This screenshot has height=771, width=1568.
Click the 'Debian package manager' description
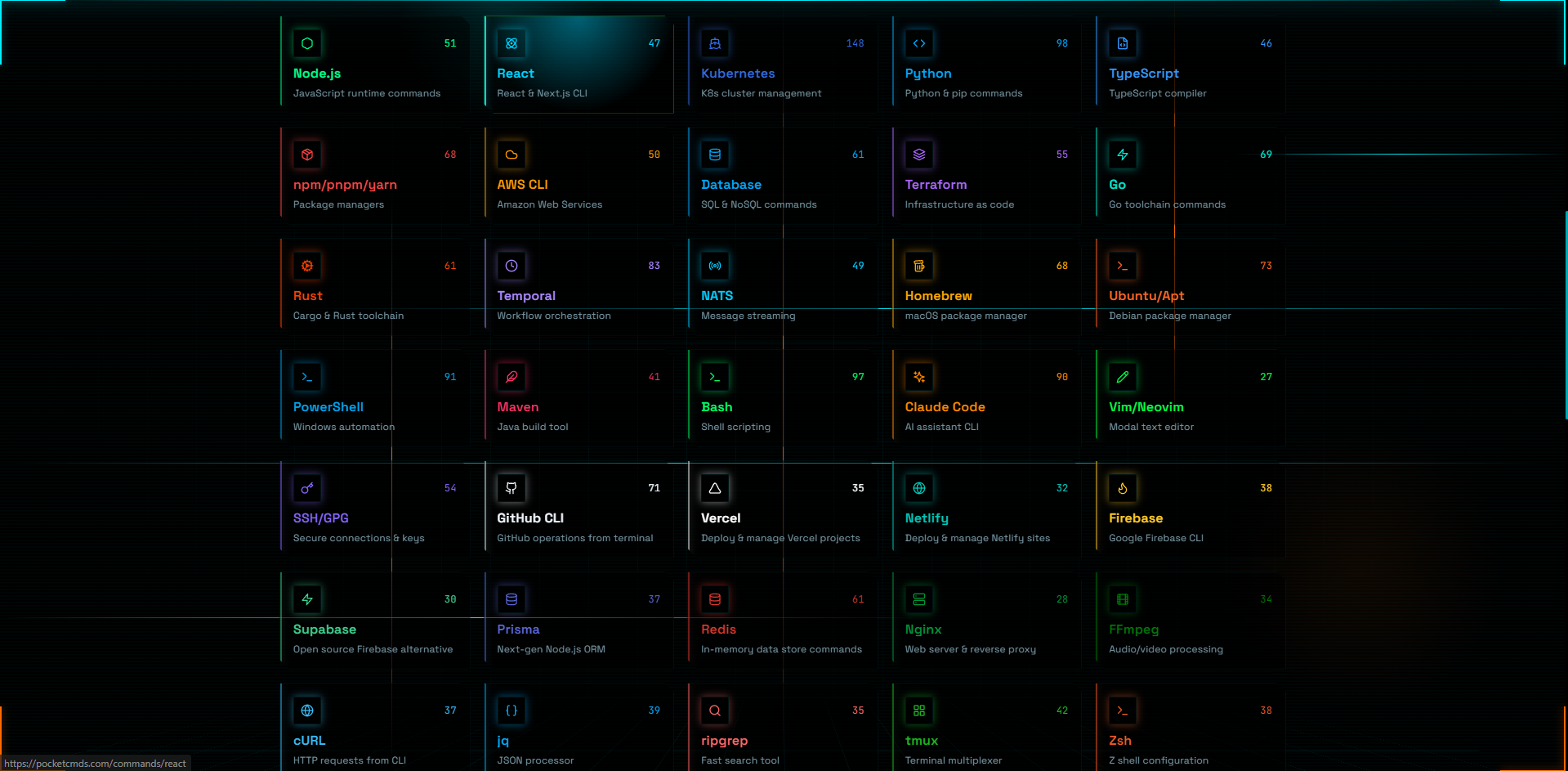[x=1170, y=316]
